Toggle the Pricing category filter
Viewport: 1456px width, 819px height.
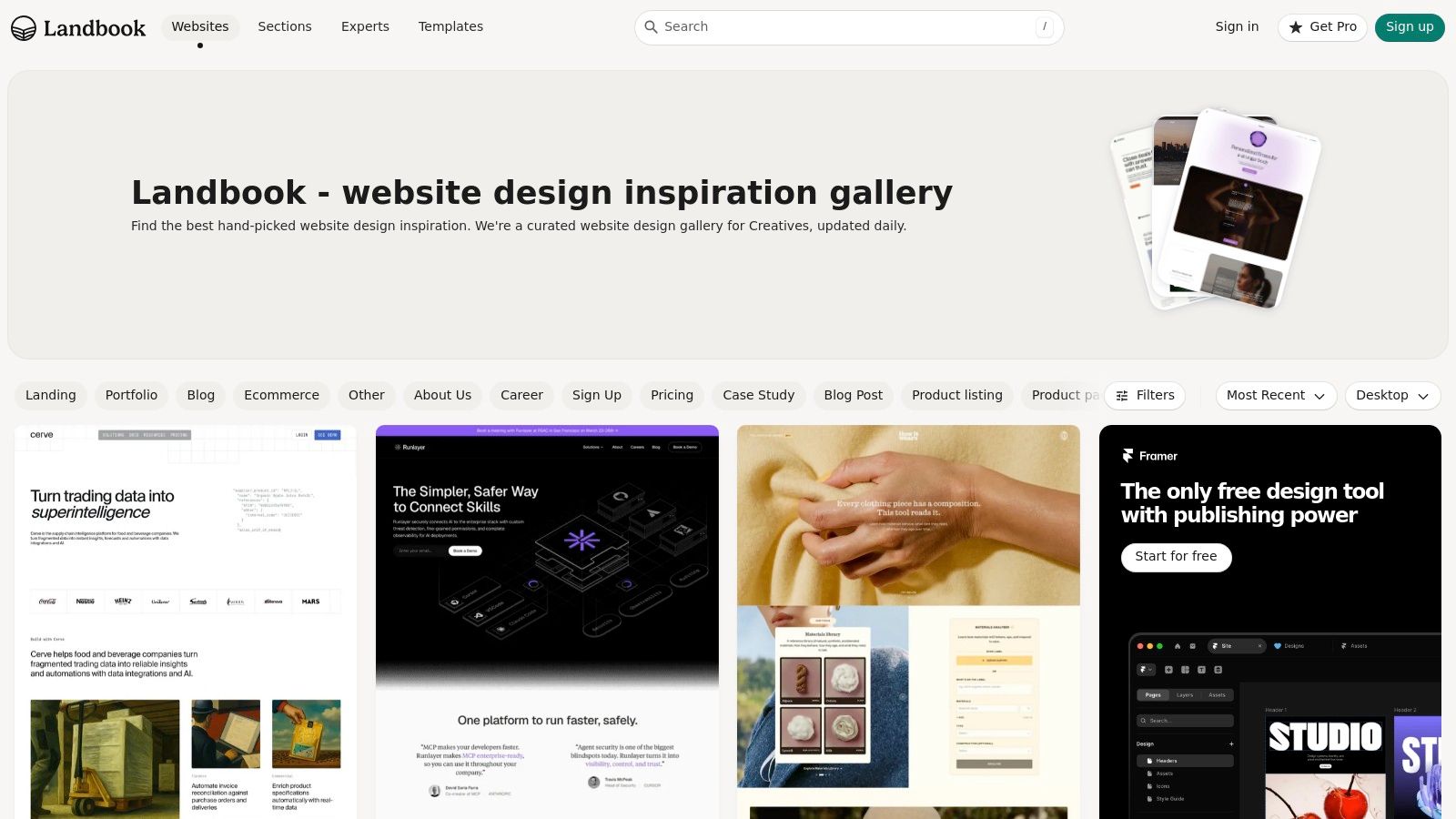672,395
